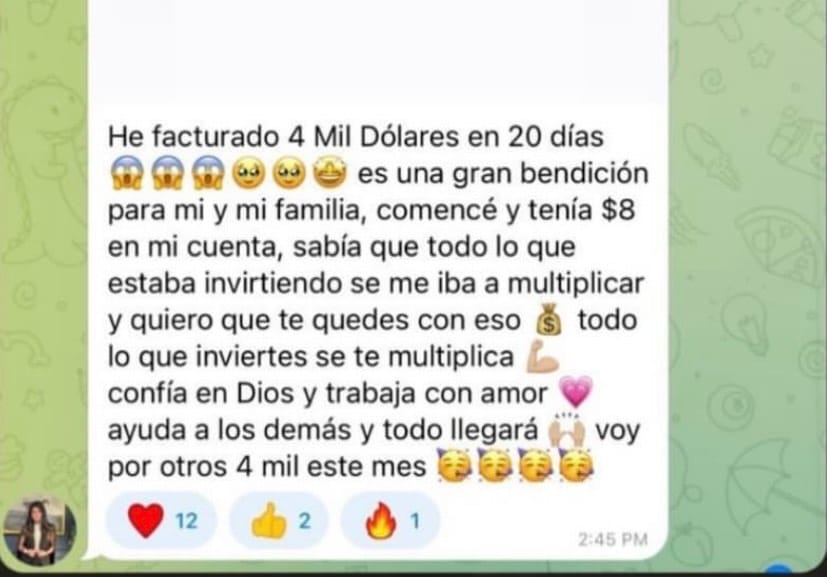
Task: Click the 2:45 PM message timestamp
Action: coord(613,539)
